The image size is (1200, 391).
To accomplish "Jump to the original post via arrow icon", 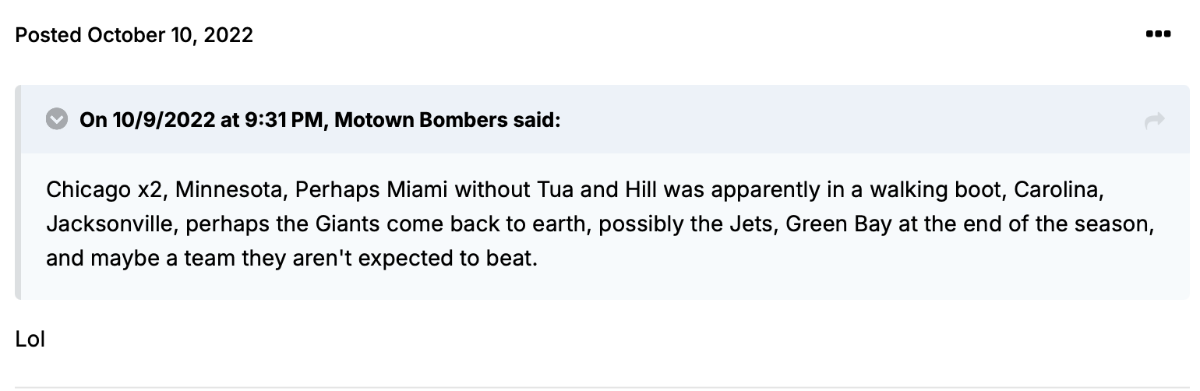I will coord(1155,120).
